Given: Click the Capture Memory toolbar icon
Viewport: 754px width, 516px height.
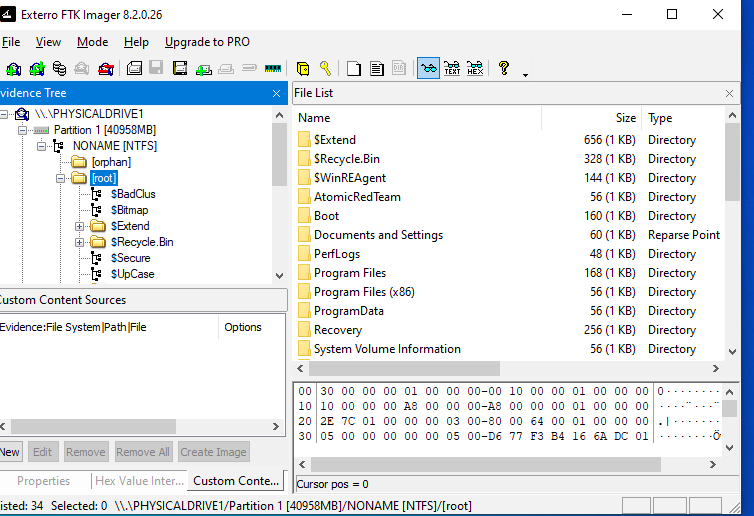Looking at the screenshot, I should (x=272, y=69).
